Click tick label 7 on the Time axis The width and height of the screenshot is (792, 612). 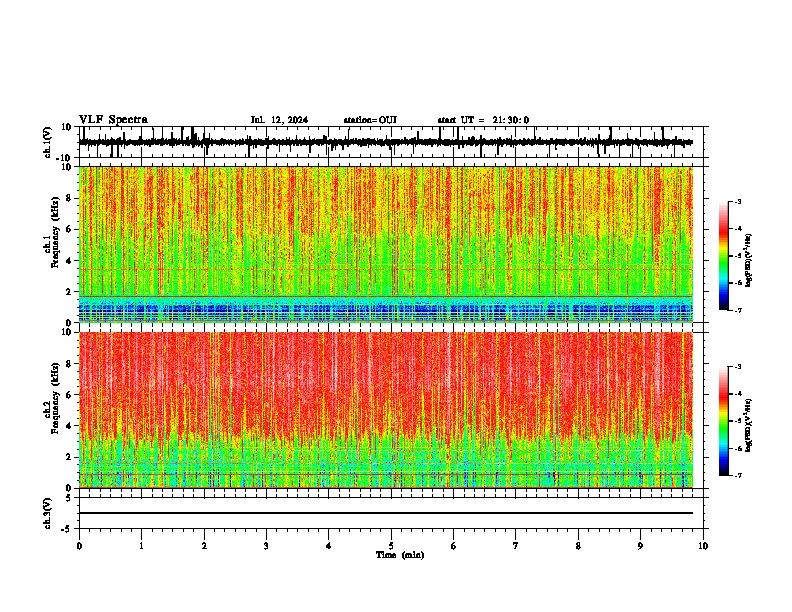(516, 546)
